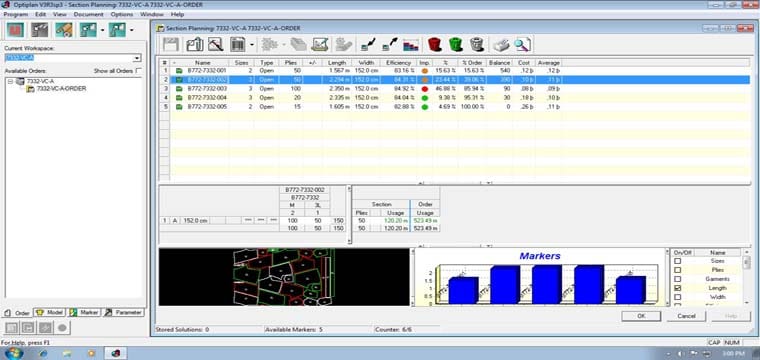The width and height of the screenshot is (760, 360).
Task: Click the marker layout preview thumbnail
Action: (284, 277)
